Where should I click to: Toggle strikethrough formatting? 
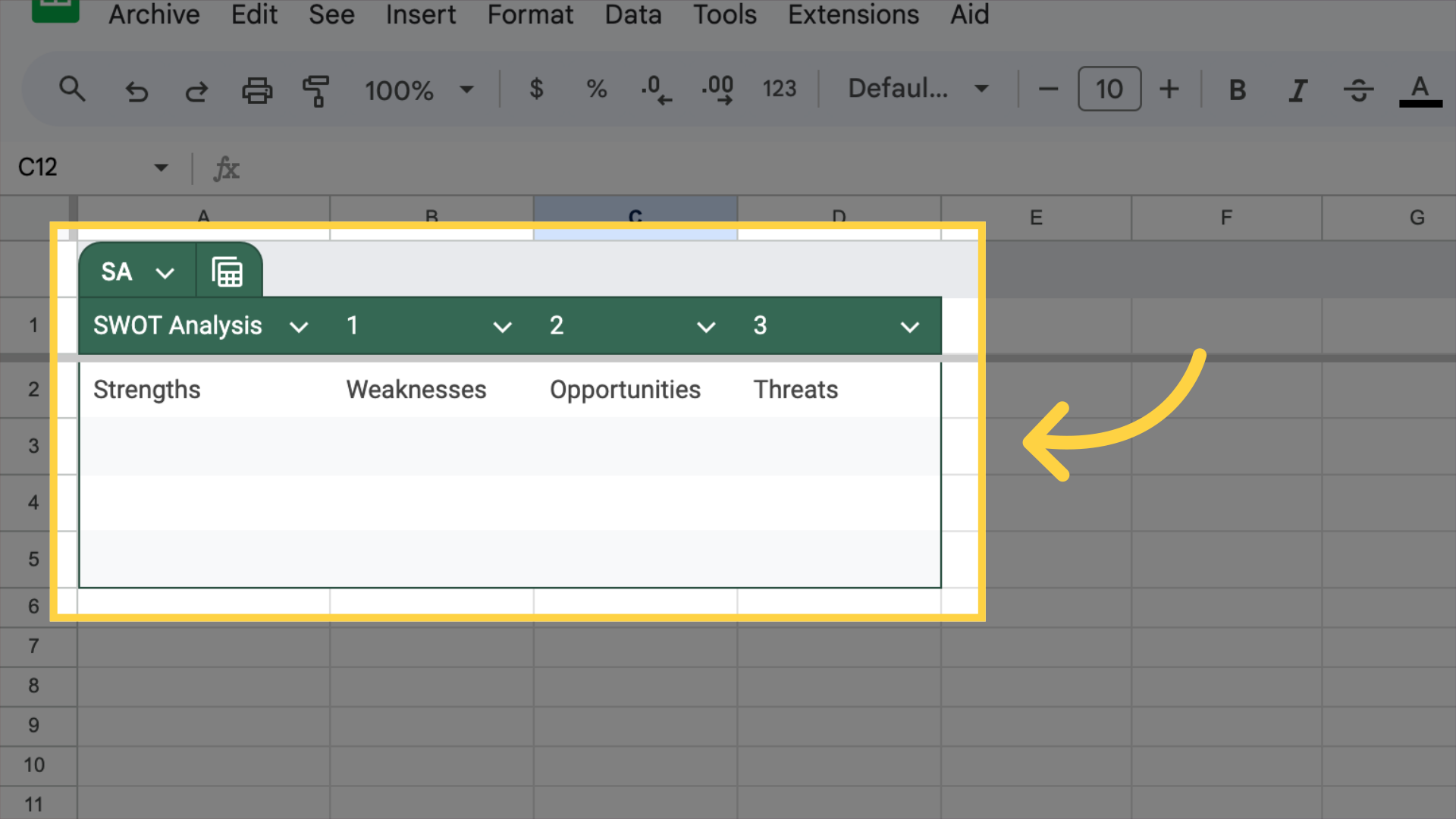(1358, 90)
